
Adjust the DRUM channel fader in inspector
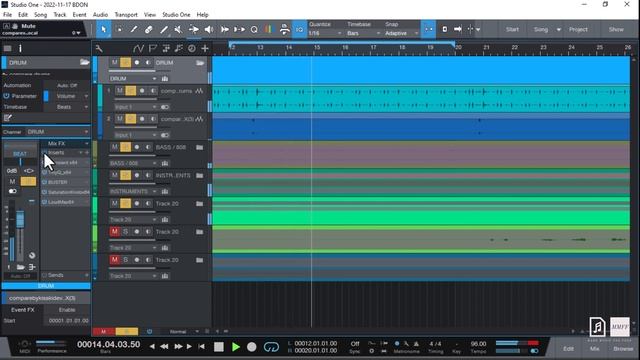[x=20, y=220]
